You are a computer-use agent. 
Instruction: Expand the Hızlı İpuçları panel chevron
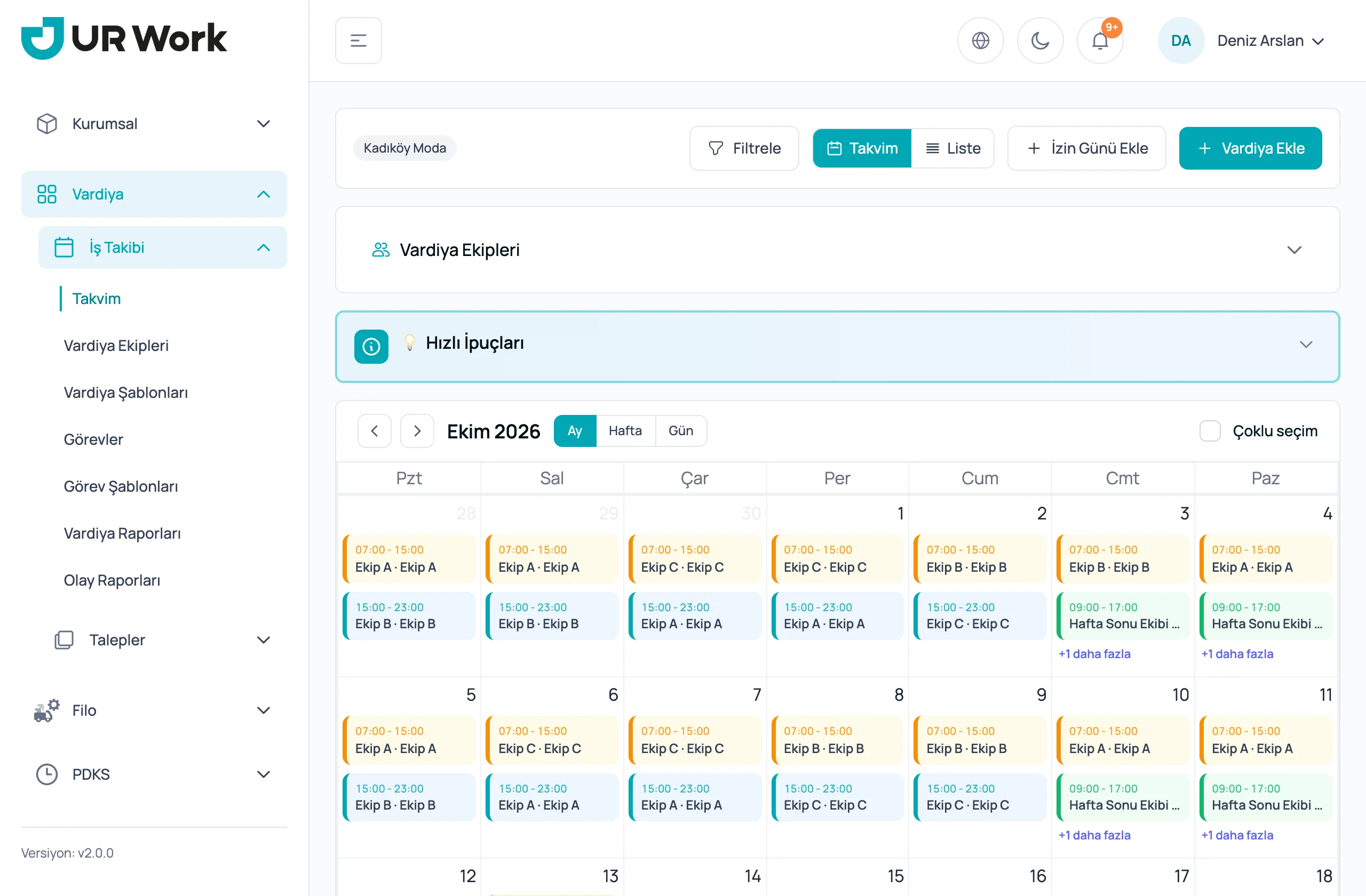pos(1306,345)
